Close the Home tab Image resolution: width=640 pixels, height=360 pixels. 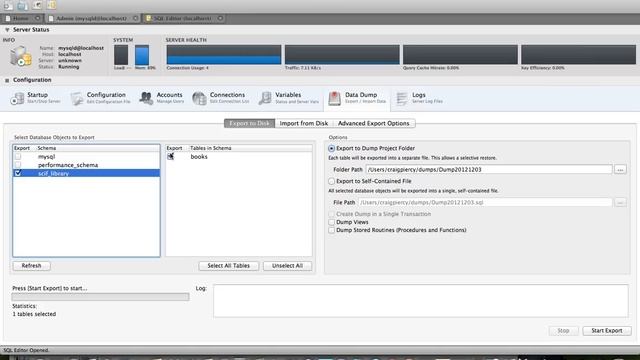(x=38, y=18)
